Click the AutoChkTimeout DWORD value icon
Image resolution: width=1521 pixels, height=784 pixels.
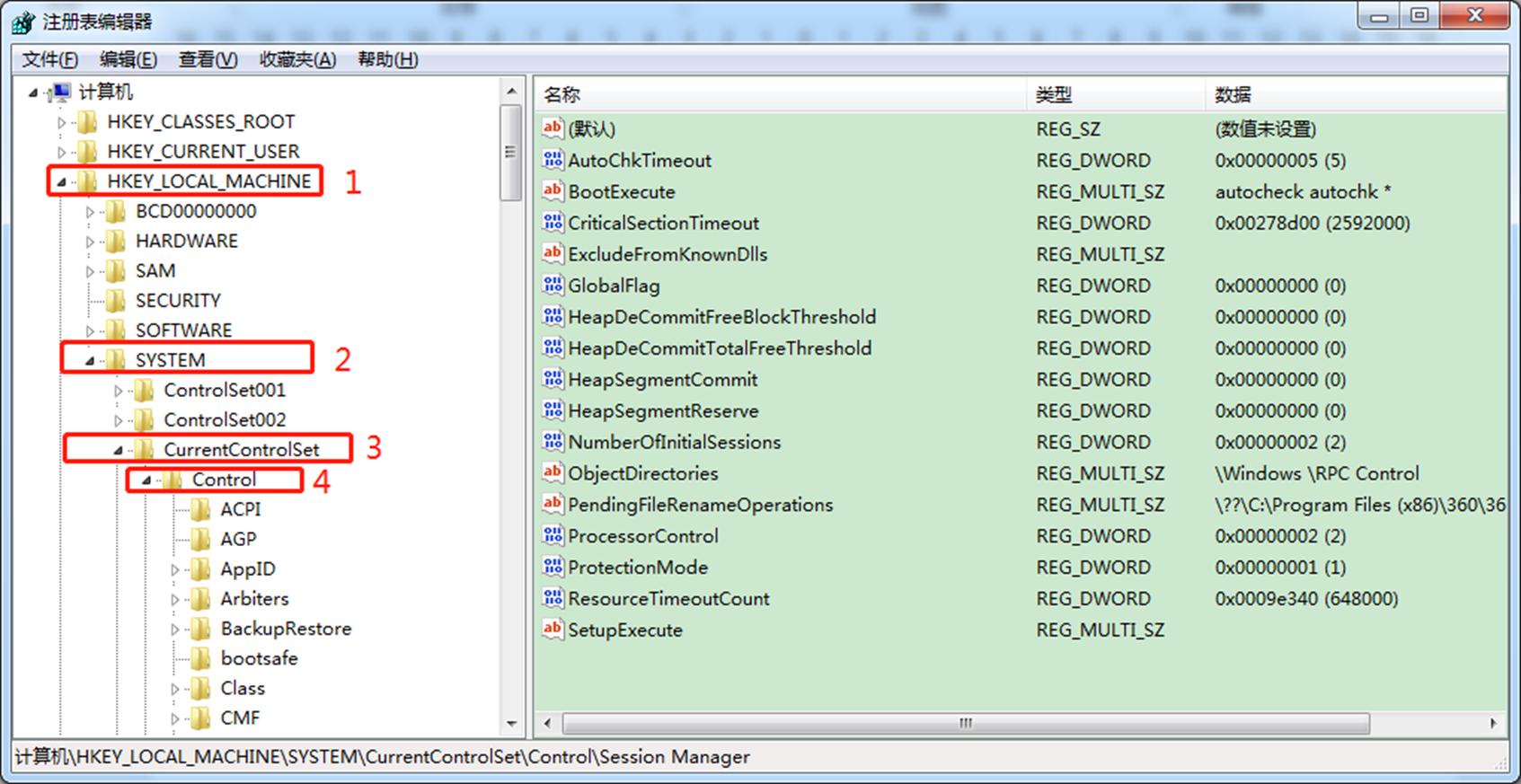click(x=553, y=160)
